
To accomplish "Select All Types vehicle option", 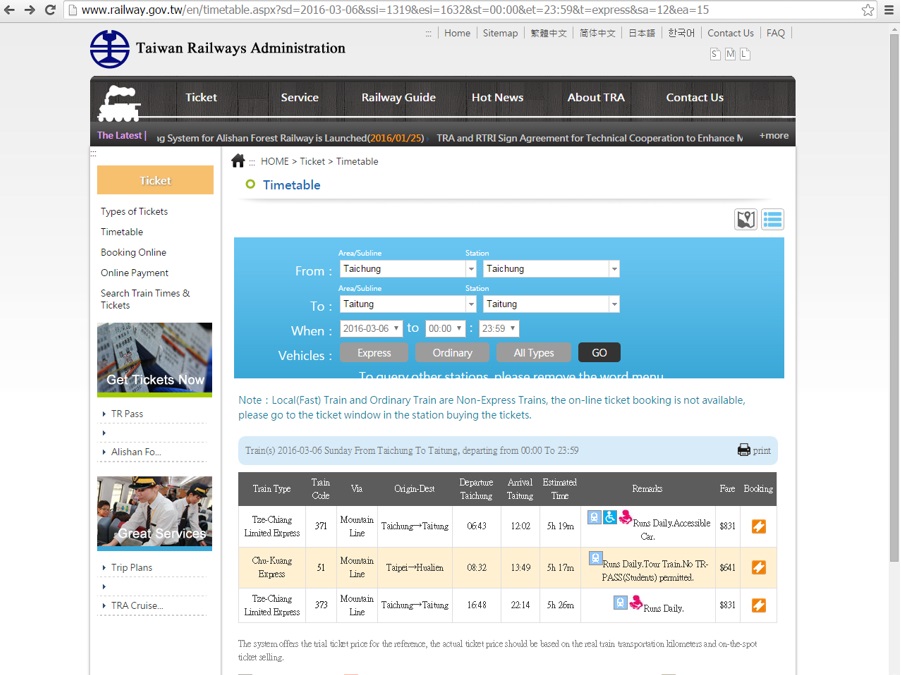I will click(534, 353).
